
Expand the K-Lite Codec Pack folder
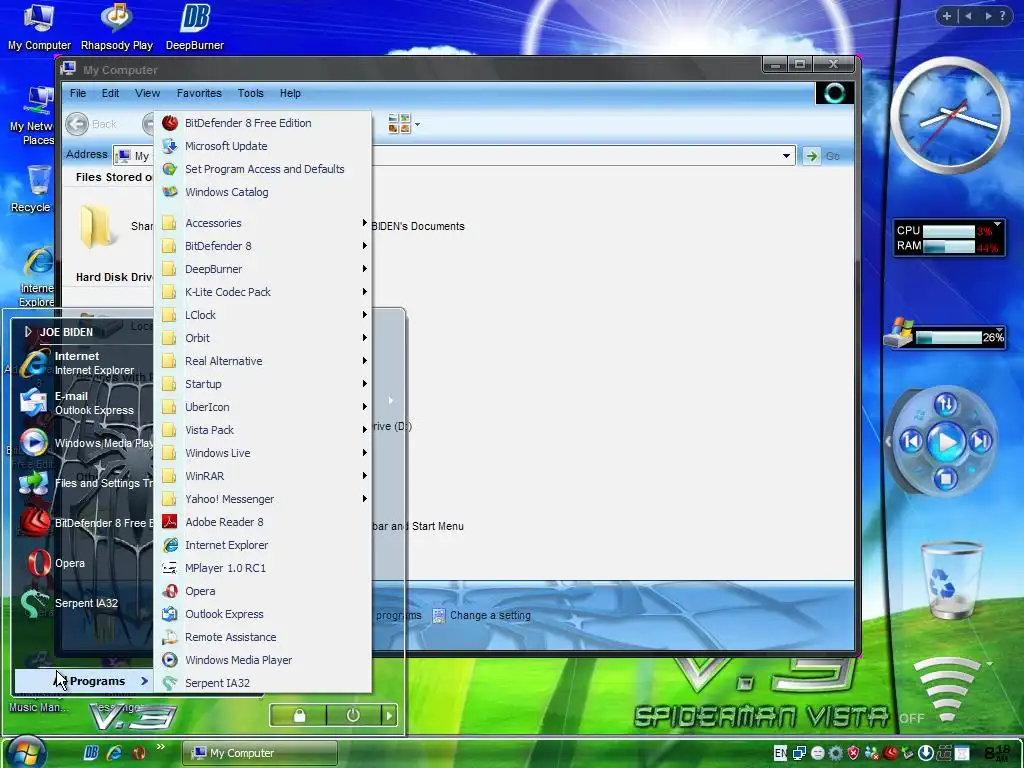coord(263,292)
